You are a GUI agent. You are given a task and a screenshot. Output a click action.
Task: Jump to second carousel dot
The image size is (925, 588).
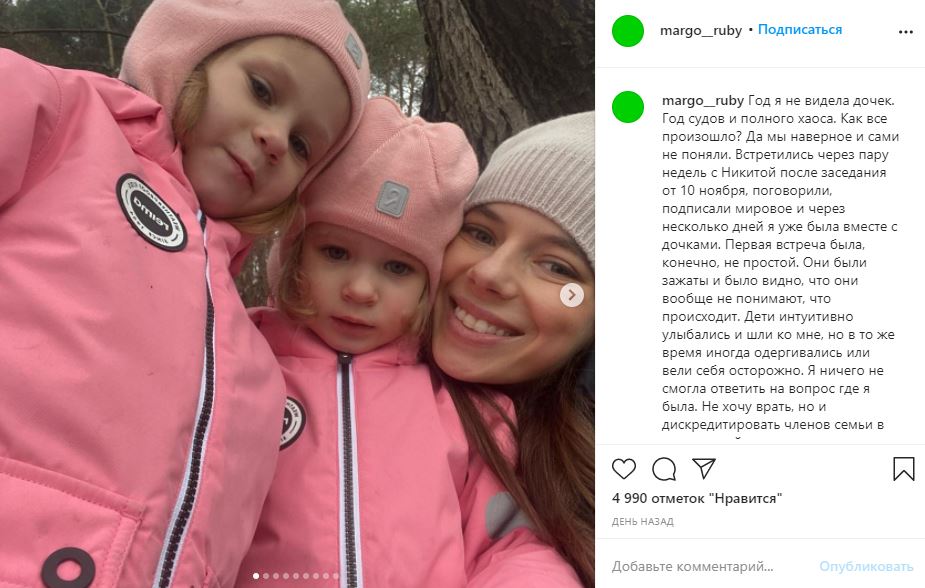pyautogui.click(x=265, y=576)
